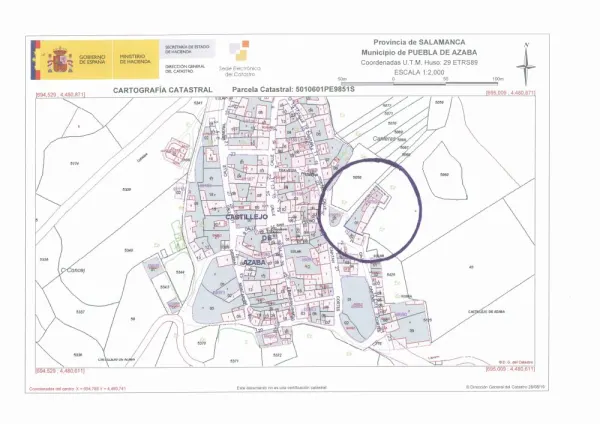Click the non-certification disclaimer footer text
Viewport: 600px width, 424px height.
pyautogui.click(x=282, y=388)
